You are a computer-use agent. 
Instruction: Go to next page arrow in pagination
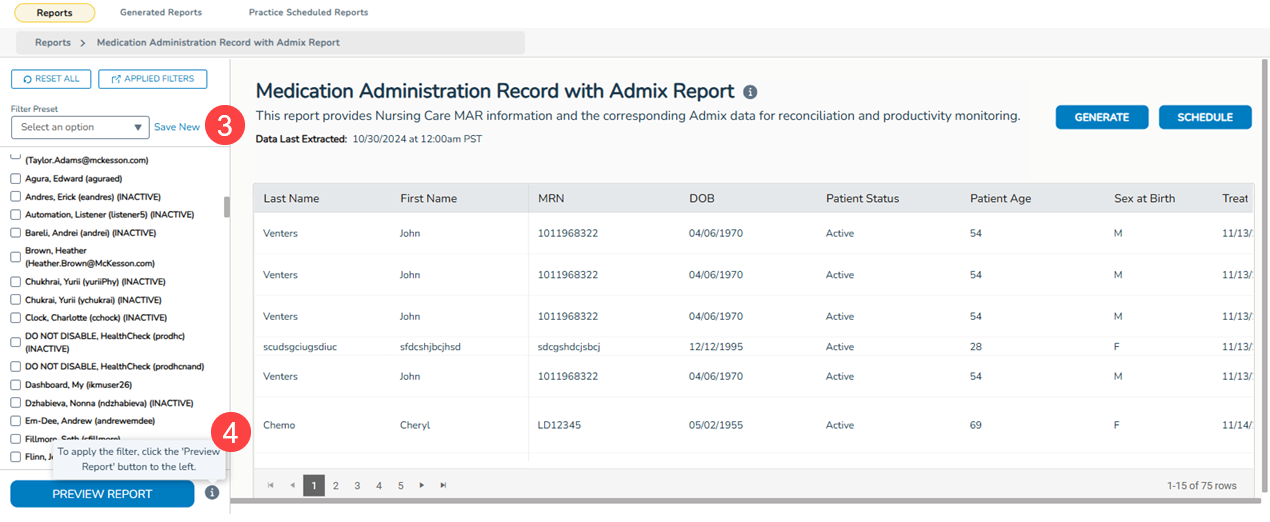tap(422, 485)
